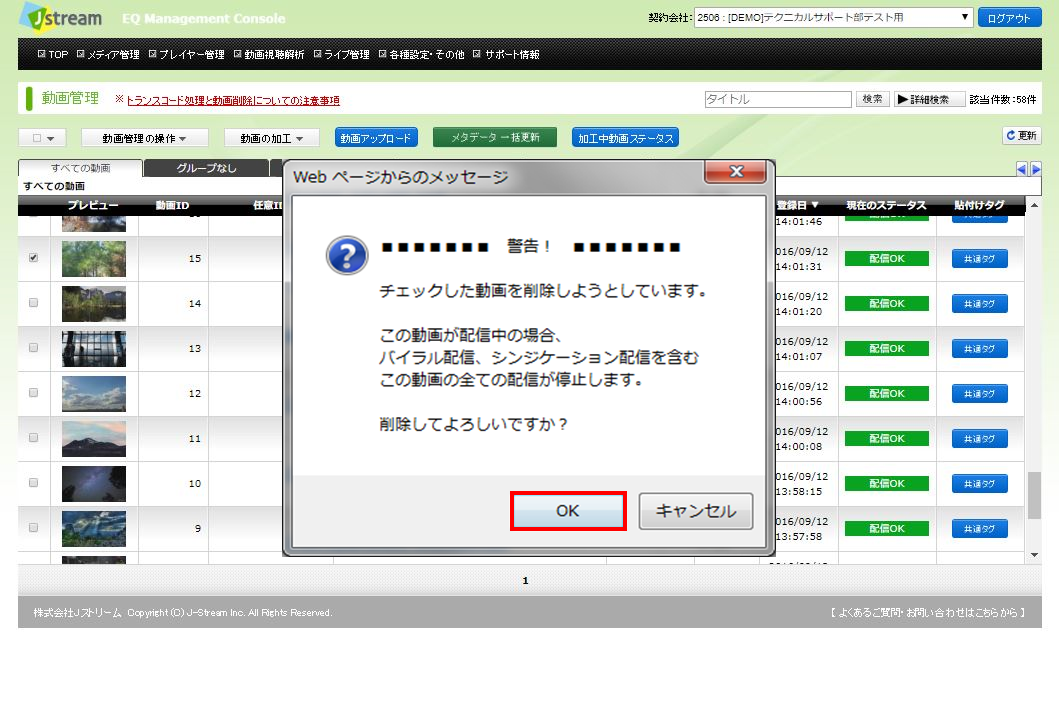Go to next page with right arrow icon
The height and width of the screenshot is (717, 1059).
coord(1036,169)
